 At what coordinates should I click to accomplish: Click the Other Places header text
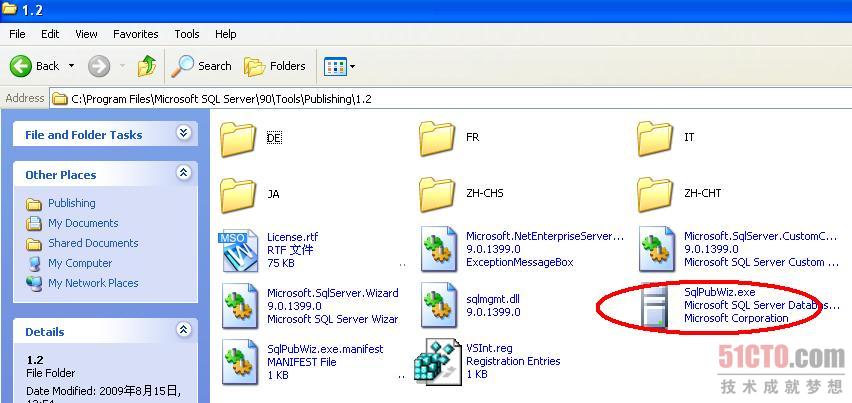pos(61,175)
